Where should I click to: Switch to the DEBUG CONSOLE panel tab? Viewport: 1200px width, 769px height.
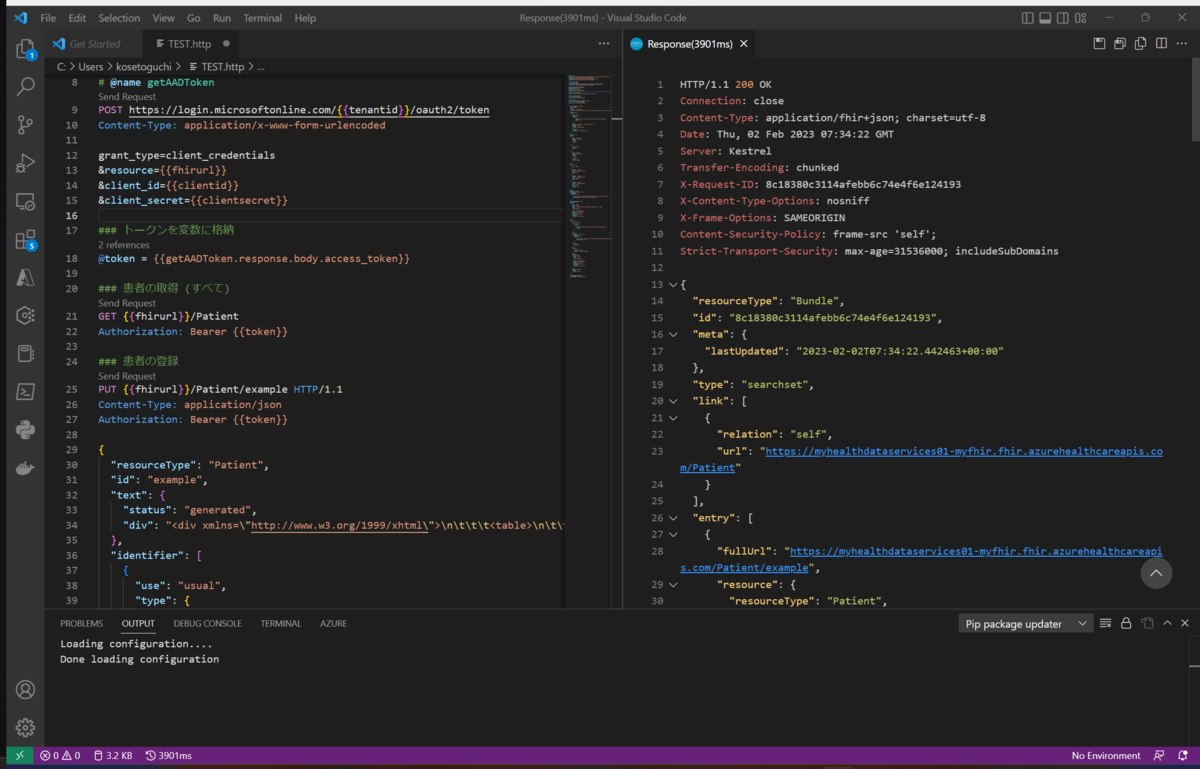pos(207,623)
